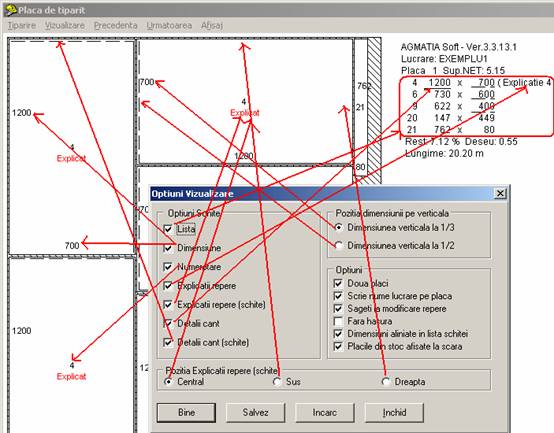The height and width of the screenshot is (433, 554).
Task: Disable Explicatii repere (schite) checkbox
Action: (x=168, y=304)
